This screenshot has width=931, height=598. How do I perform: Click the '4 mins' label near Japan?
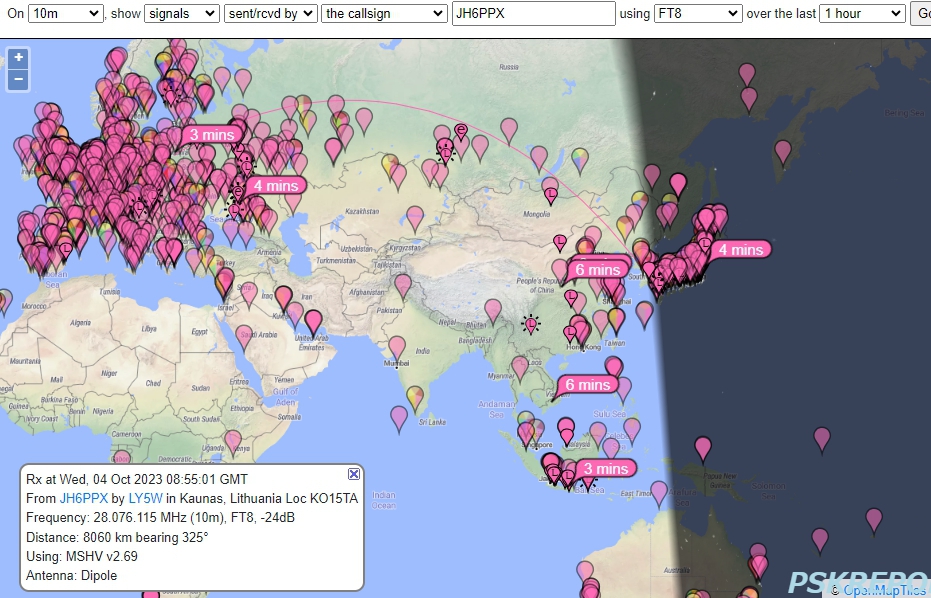740,249
